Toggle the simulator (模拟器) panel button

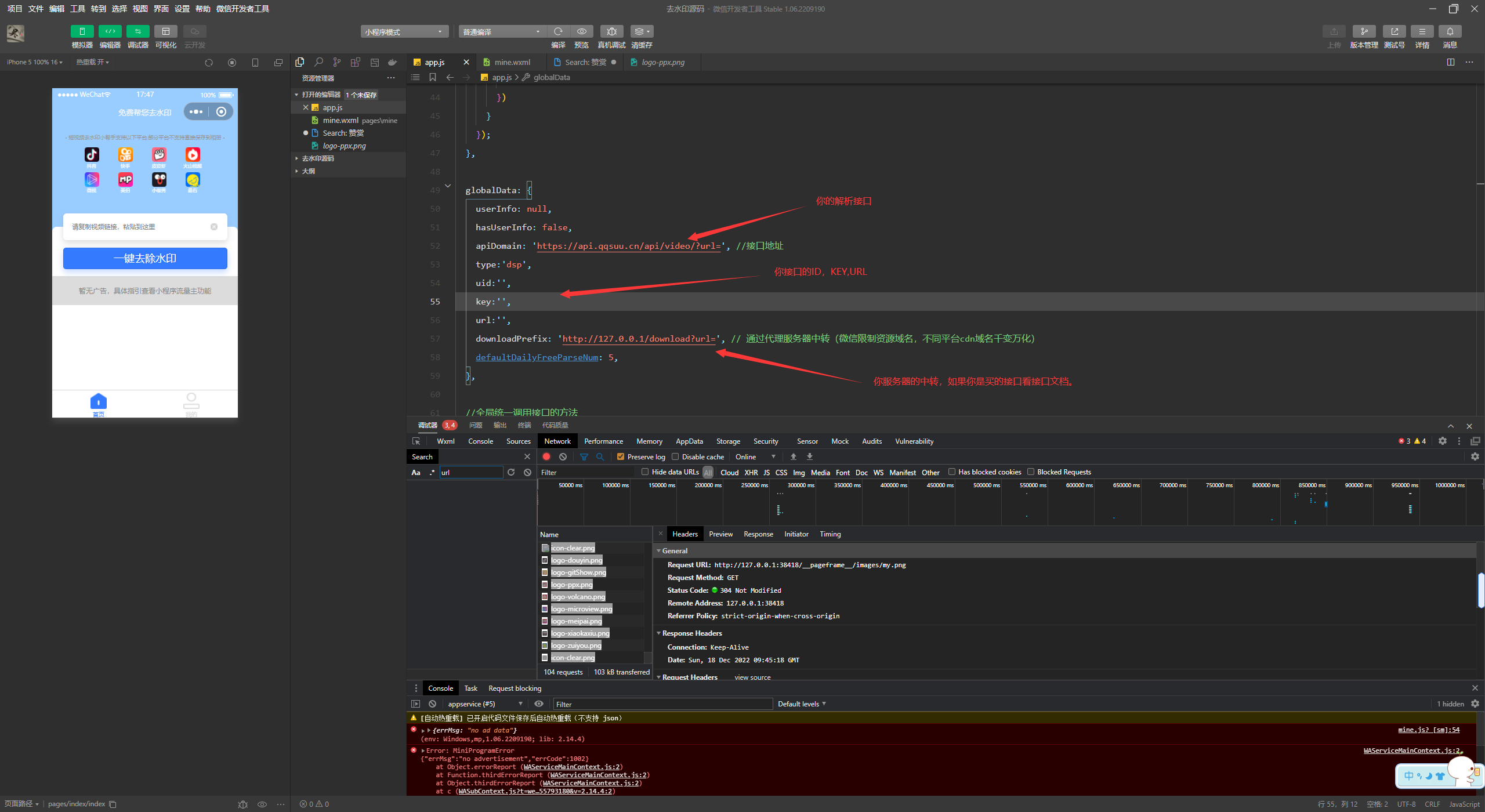pos(82,31)
